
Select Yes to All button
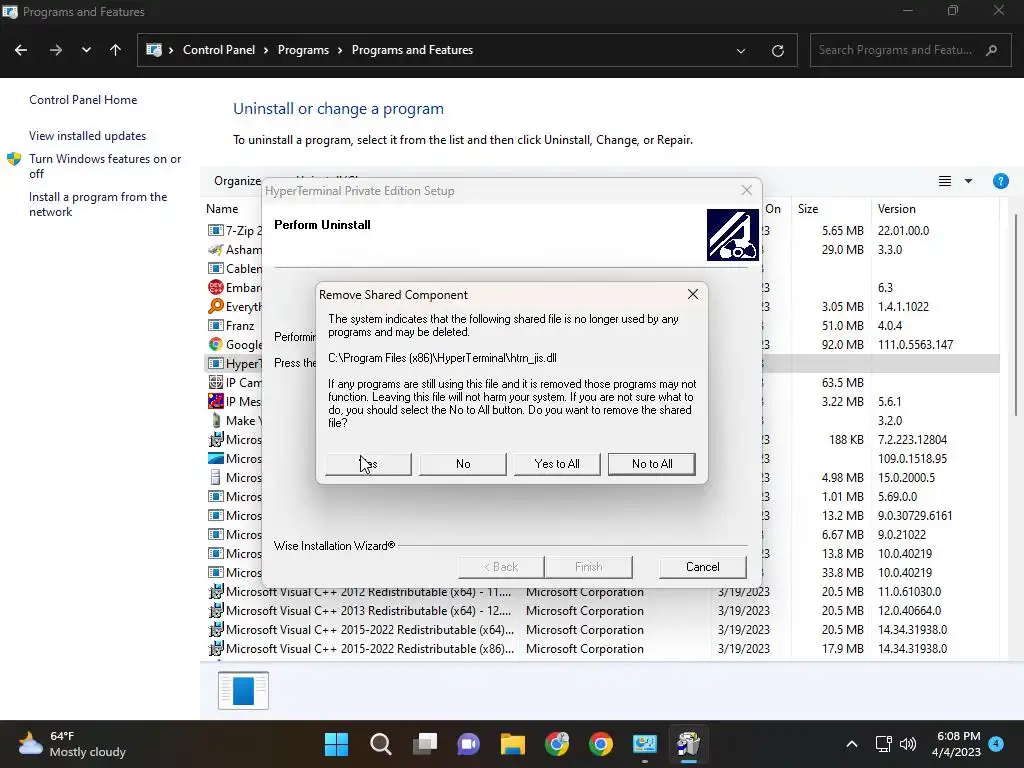pyautogui.click(x=556, y=464)
